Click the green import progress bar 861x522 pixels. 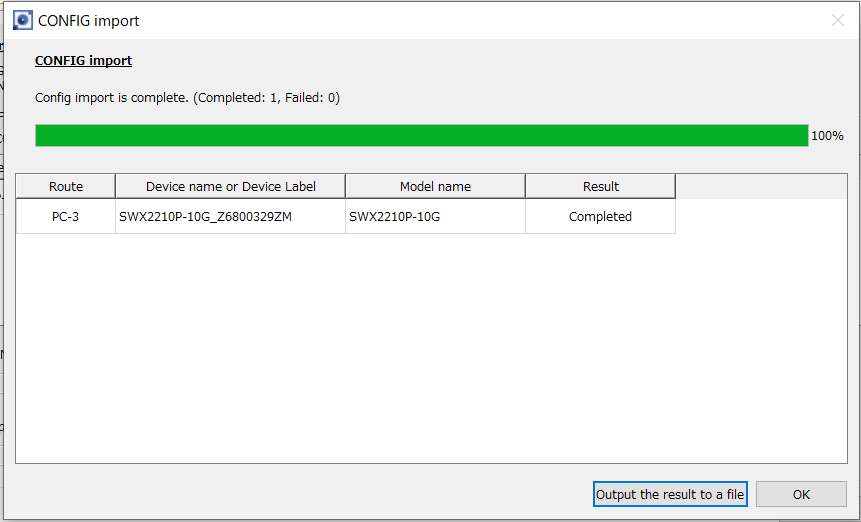coord(421,136)
